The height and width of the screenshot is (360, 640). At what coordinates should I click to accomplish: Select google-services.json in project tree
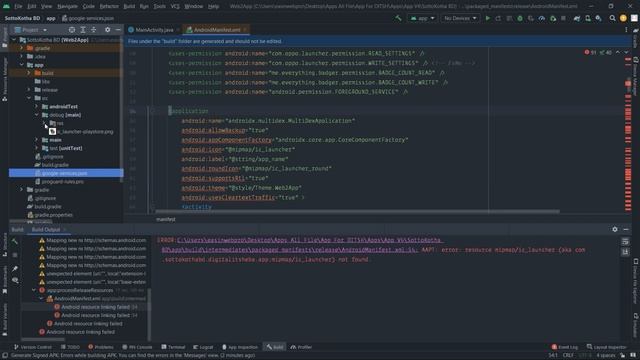tap(66, 173)
